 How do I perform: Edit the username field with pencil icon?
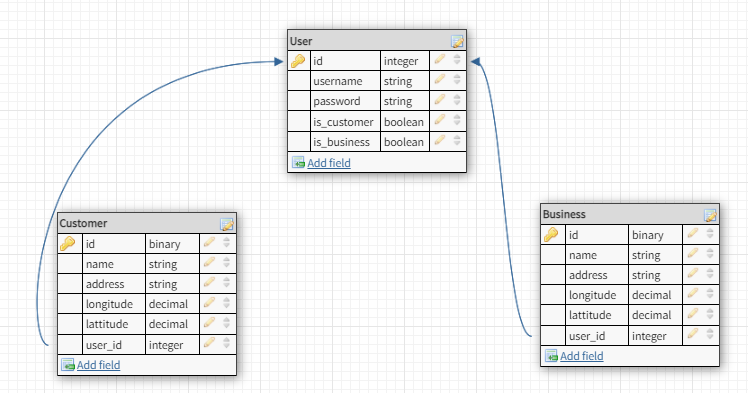coord(440,79)
